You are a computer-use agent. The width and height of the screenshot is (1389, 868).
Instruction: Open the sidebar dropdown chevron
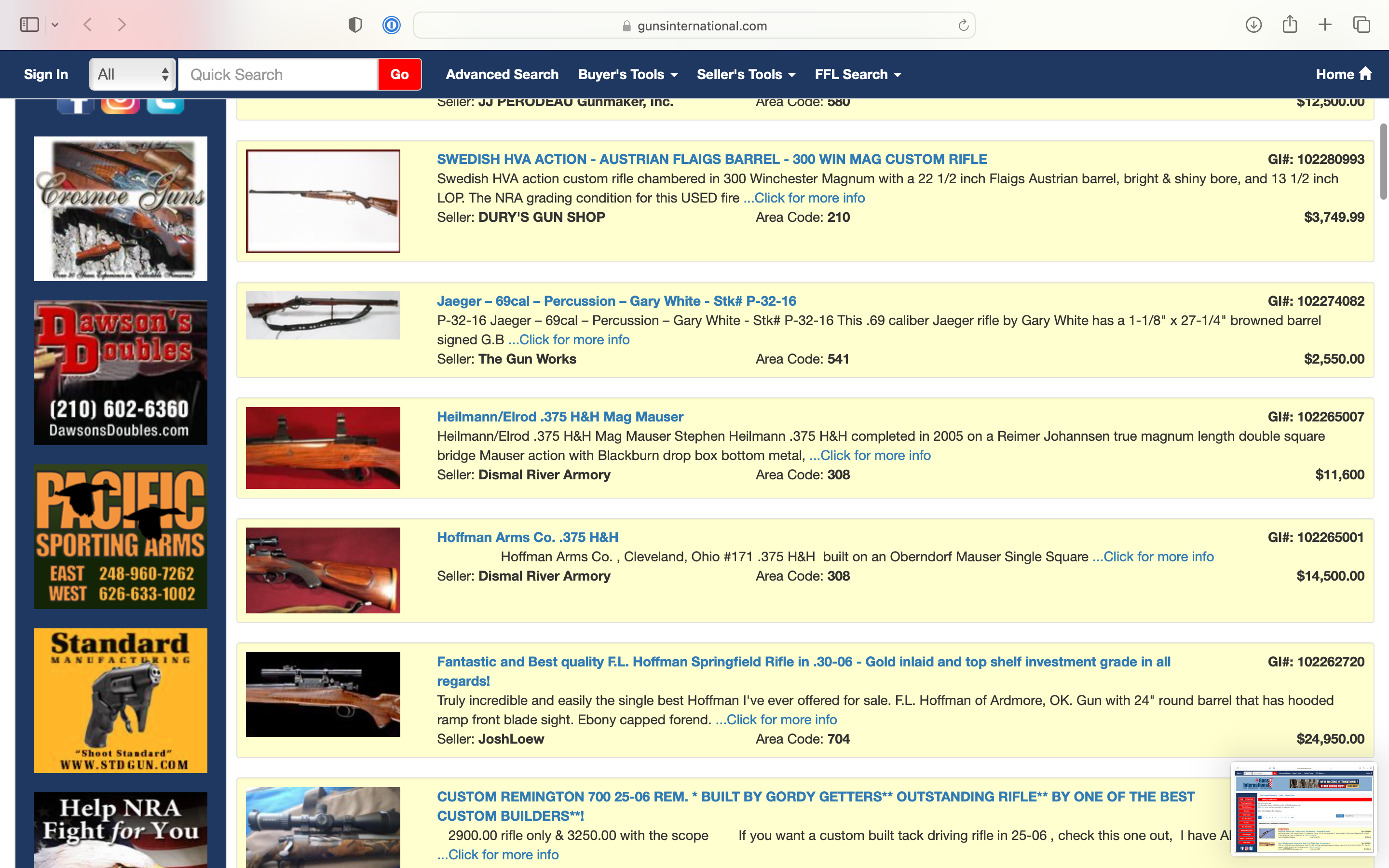click(55, 25)
